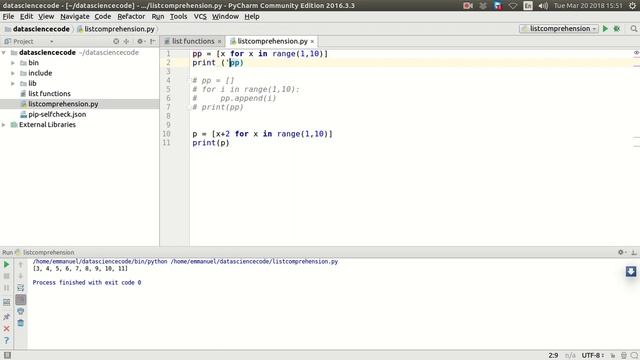Open the system volume indicator
Viewport: 640px width, 360px height.
point(543,6)
